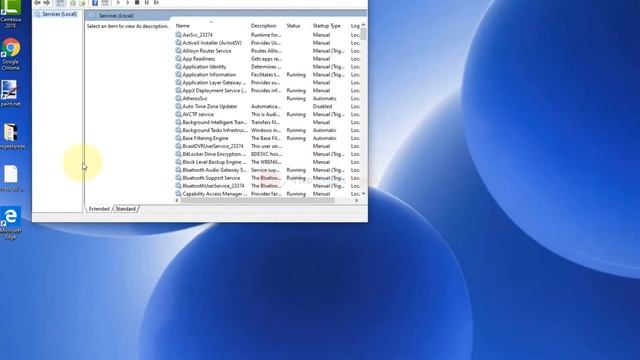Click the gear icon beside Application Identity
The height and width of the screenshot is (360, 640).
point(178,67)
